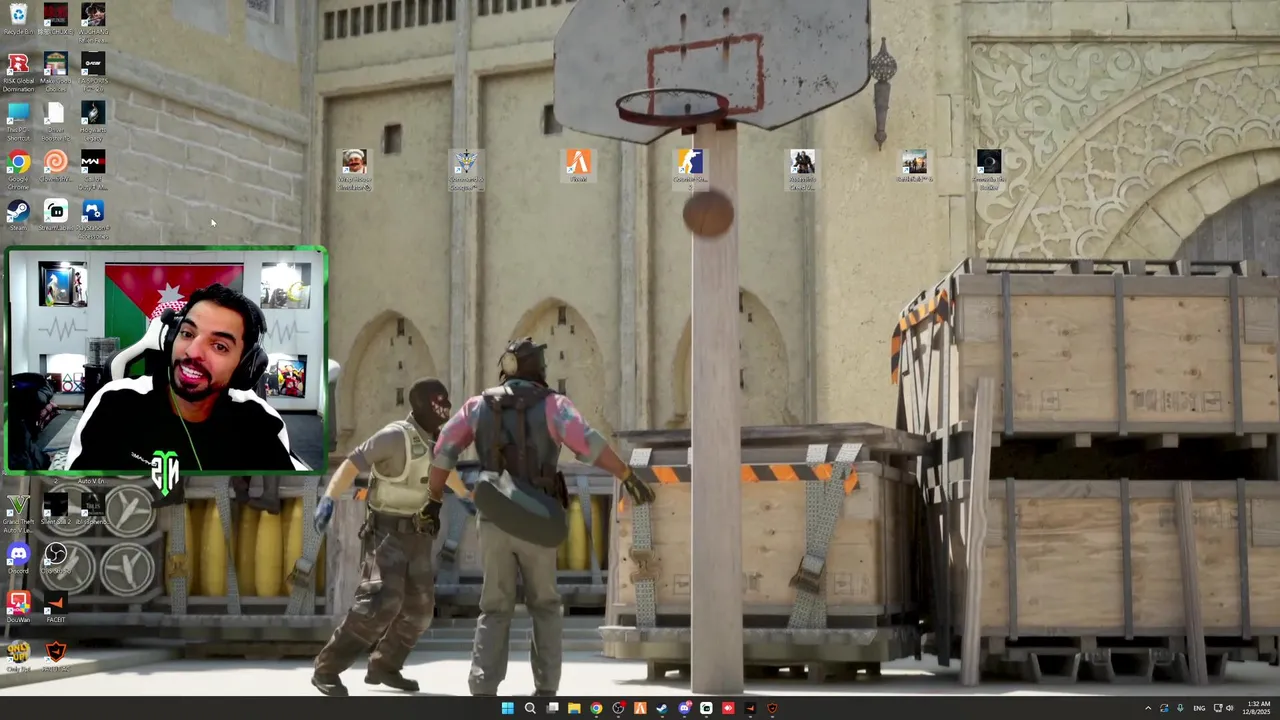The height and width of the screenshot is (720, 1280).
Task: Open taskbar Search
Action: click(x=530, y=708)
